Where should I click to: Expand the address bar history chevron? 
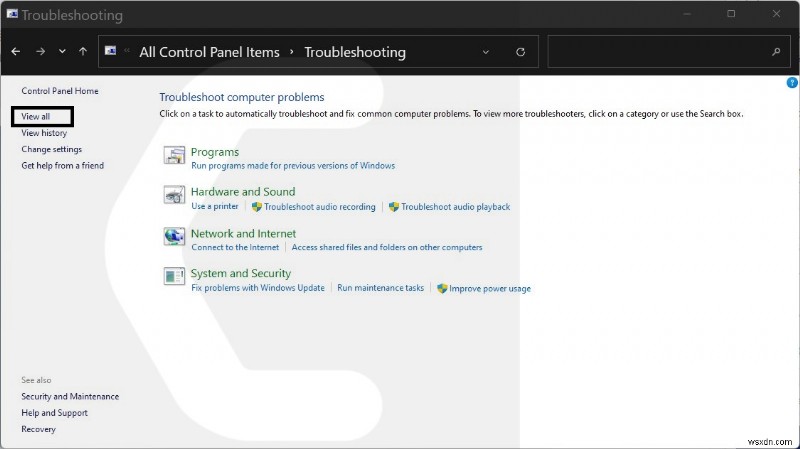click(x=486, y=52)
